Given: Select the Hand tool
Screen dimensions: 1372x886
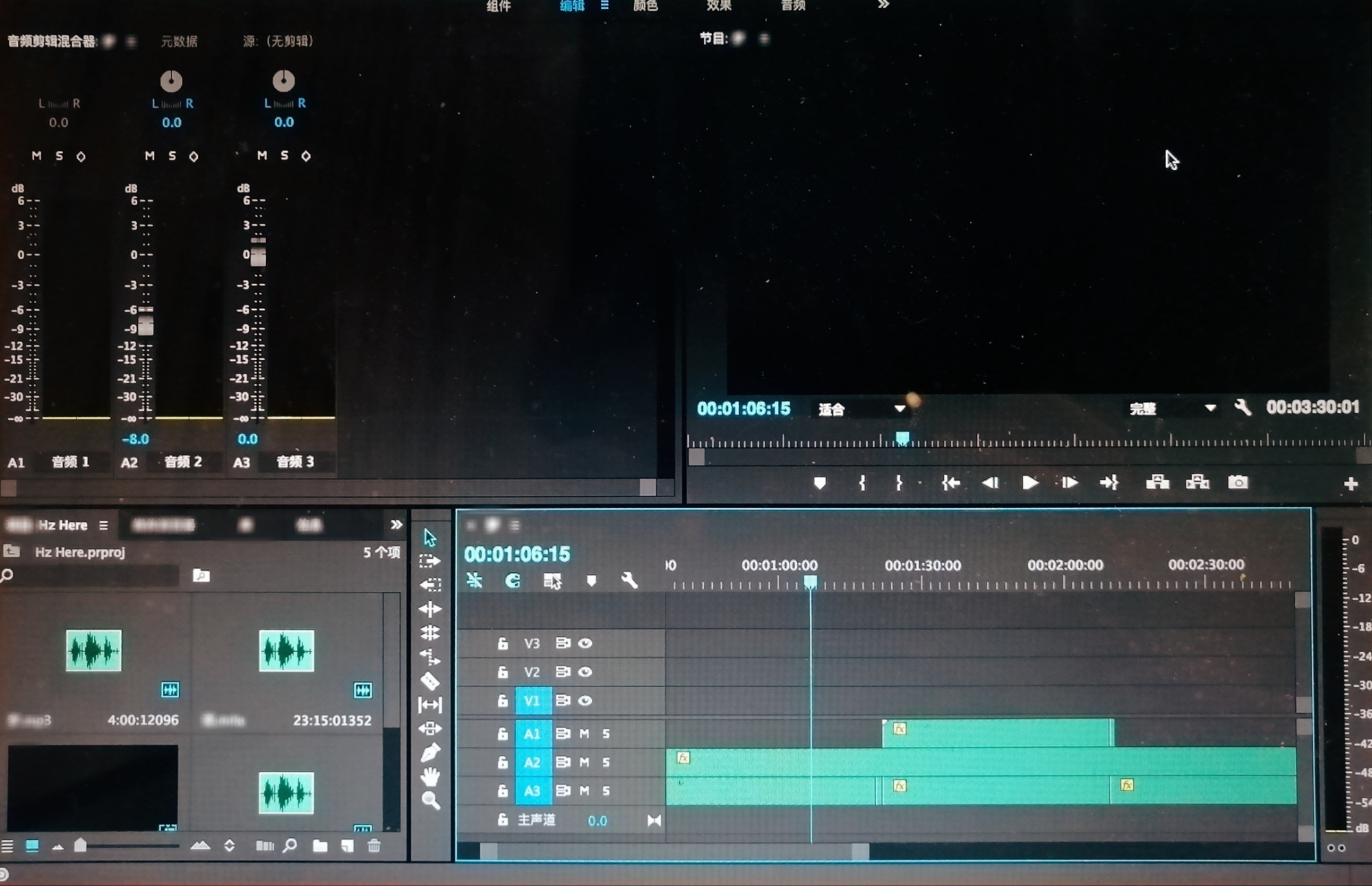Looking at the screenshot, I should (x=430, y=777).
